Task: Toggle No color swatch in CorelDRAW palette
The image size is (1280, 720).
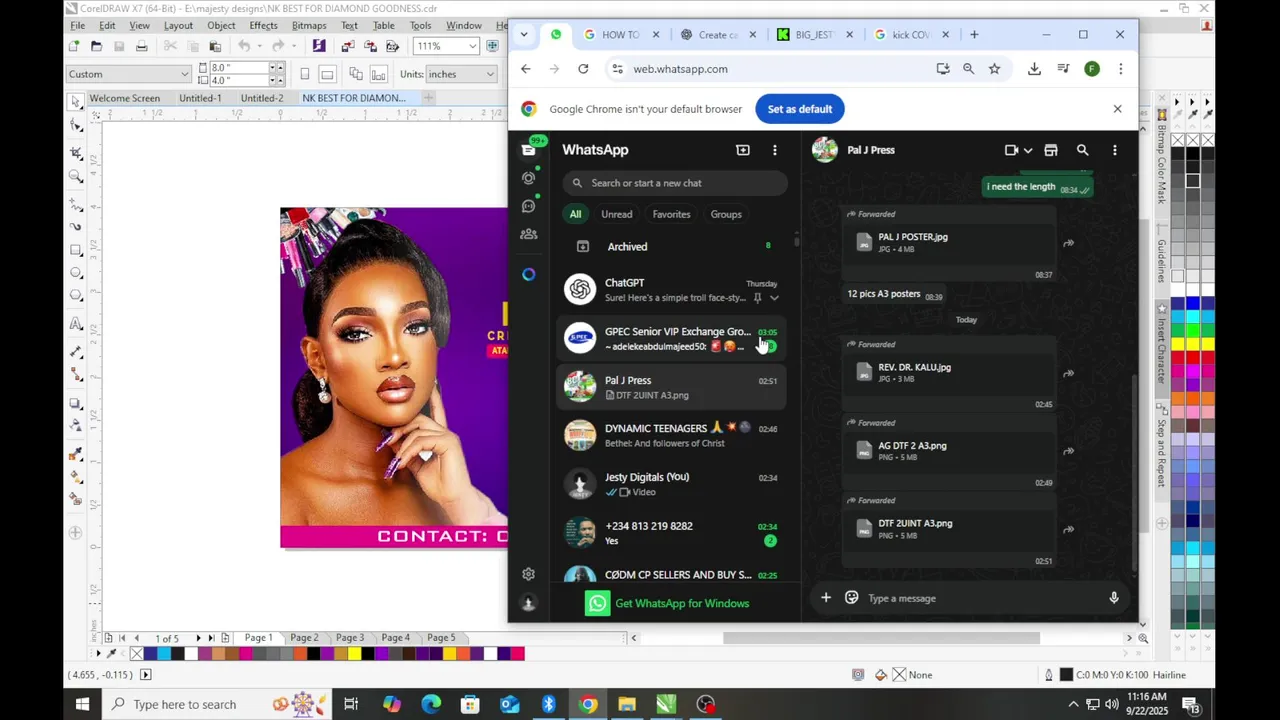Action: pyautogui.click(x=136, y=654)
